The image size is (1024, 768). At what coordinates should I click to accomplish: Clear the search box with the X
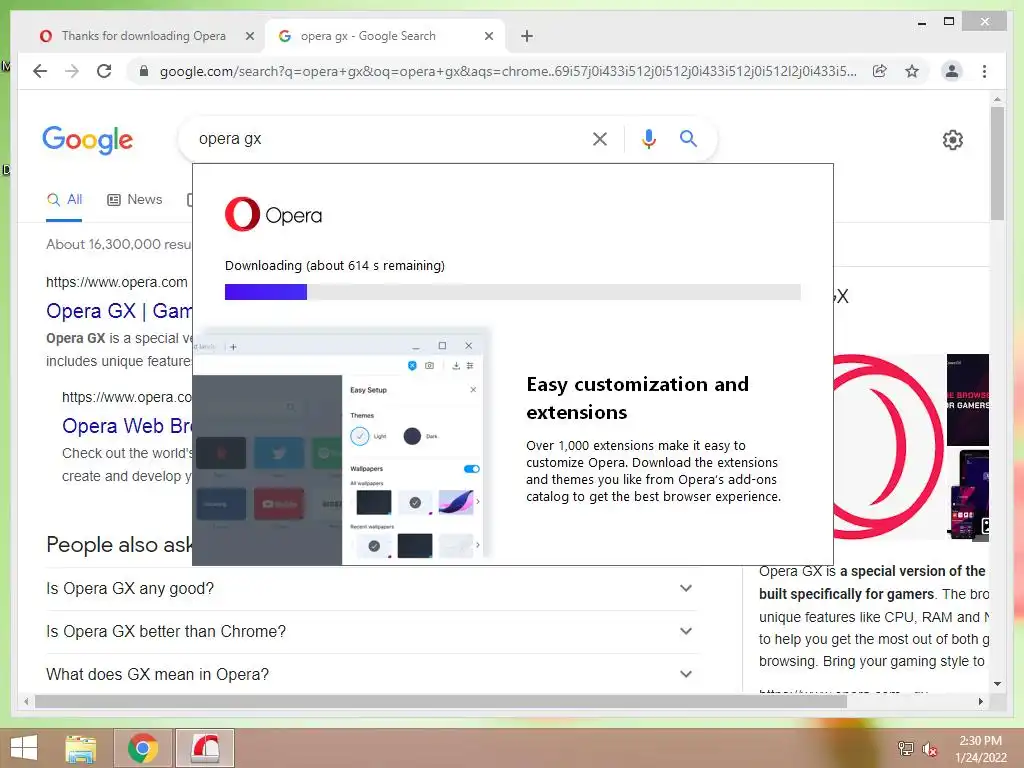coord(600,138)
